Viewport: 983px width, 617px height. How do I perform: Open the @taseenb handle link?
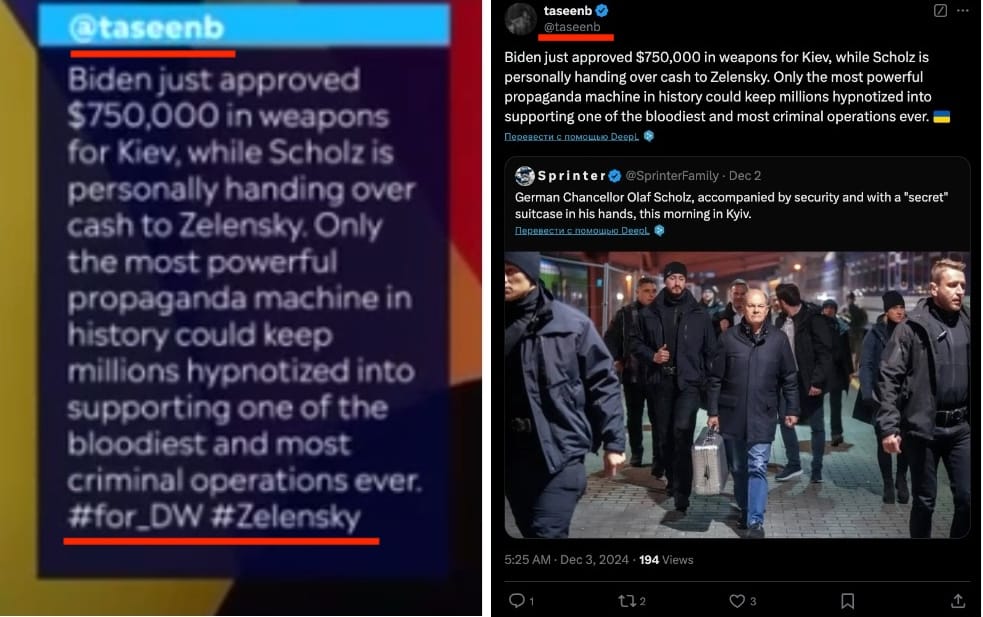(x=572, y=27)
